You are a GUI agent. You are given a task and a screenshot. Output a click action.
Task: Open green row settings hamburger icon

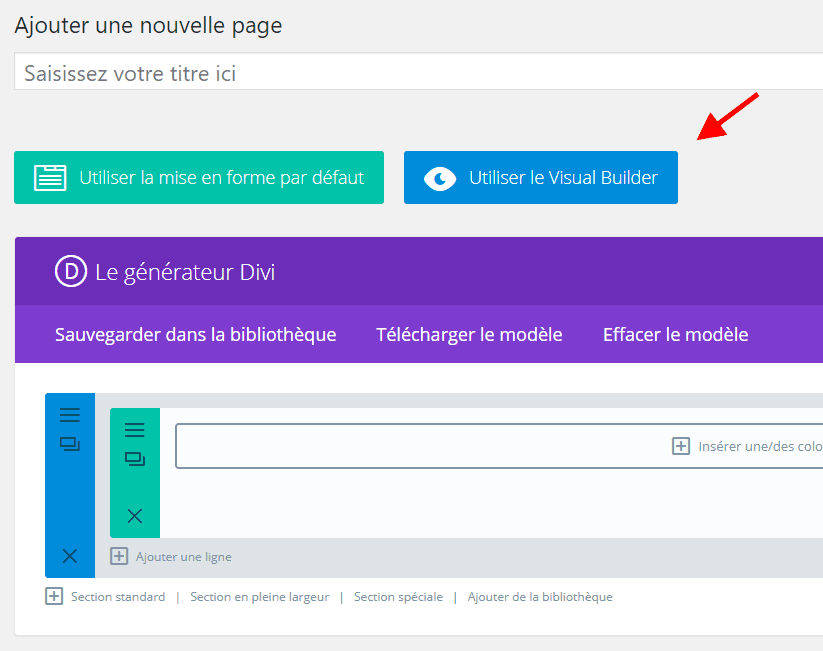tap(135, 430)
